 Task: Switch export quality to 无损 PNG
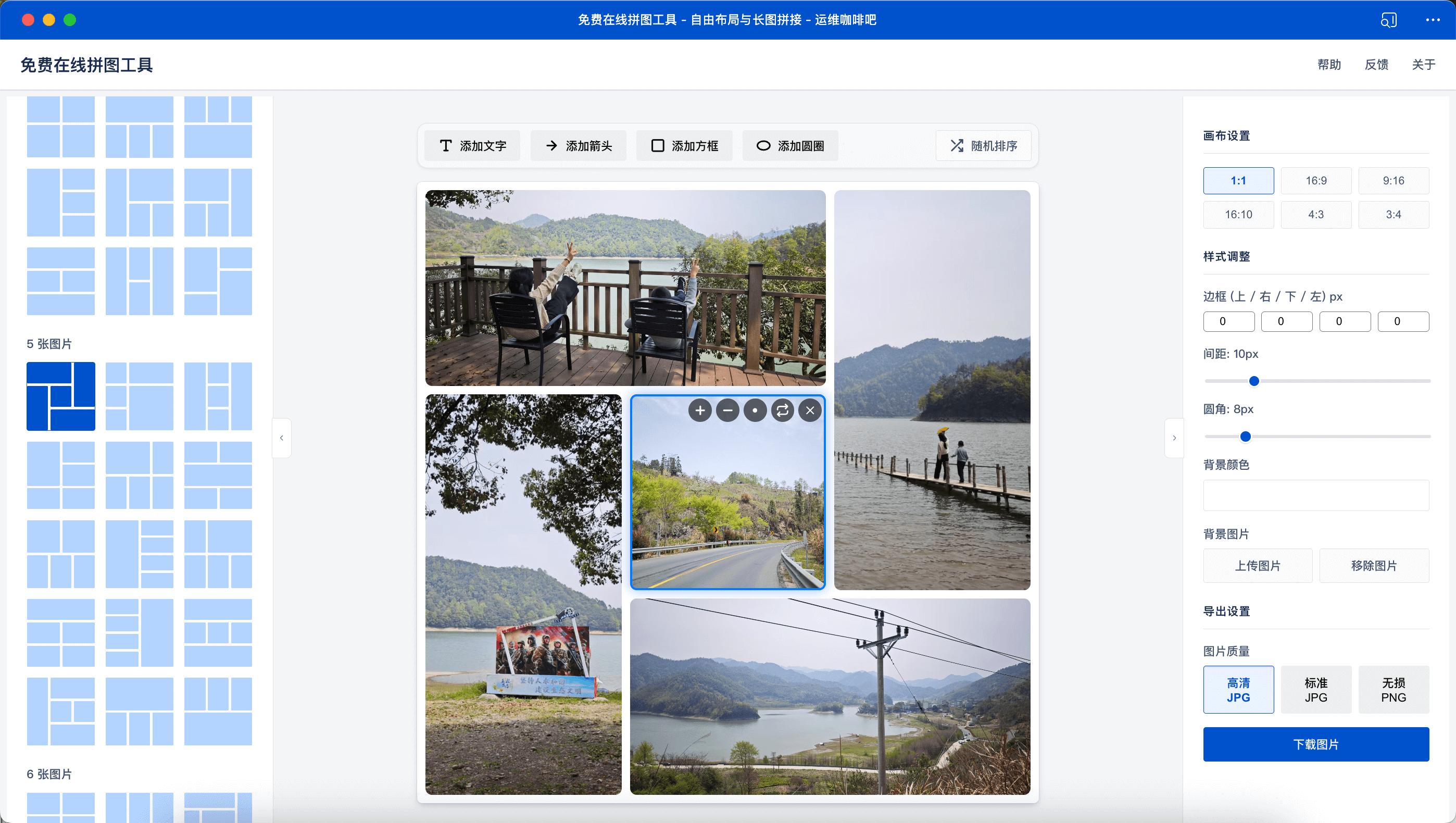[1394, 689]
